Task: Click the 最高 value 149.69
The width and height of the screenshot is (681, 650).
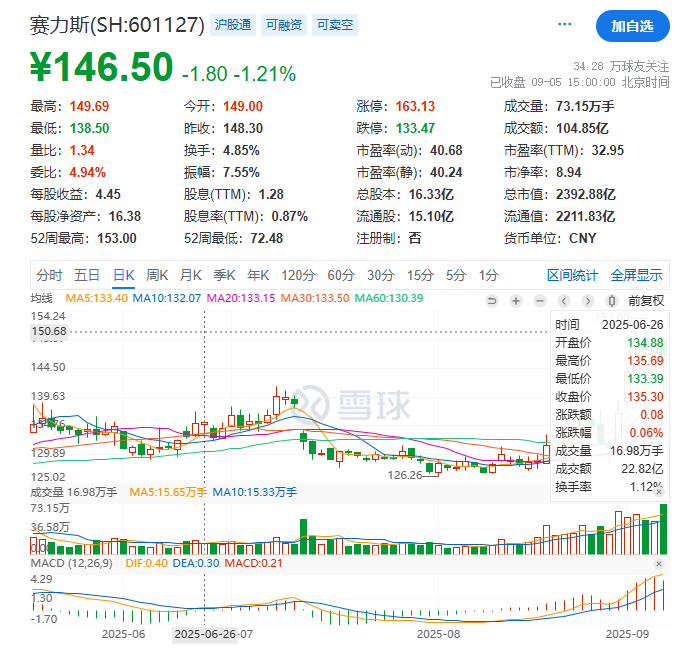Action: [x=89, y=106]
